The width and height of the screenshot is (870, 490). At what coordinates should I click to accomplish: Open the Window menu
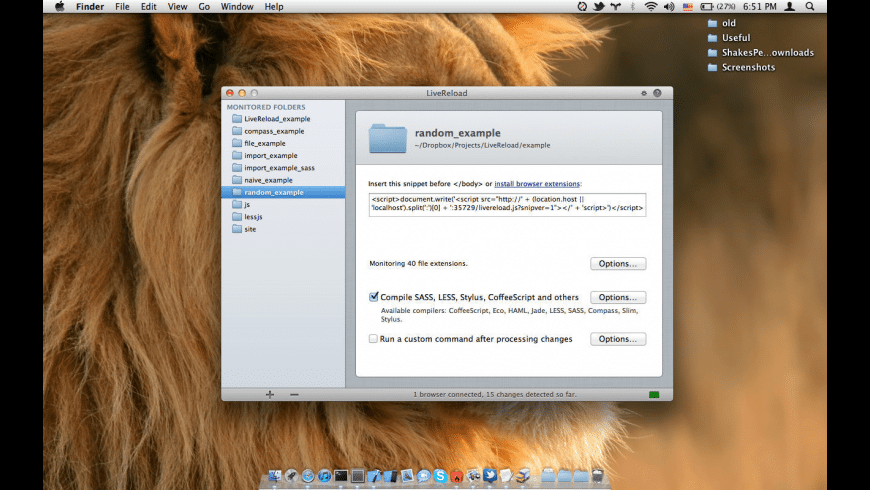click(237, 7)
